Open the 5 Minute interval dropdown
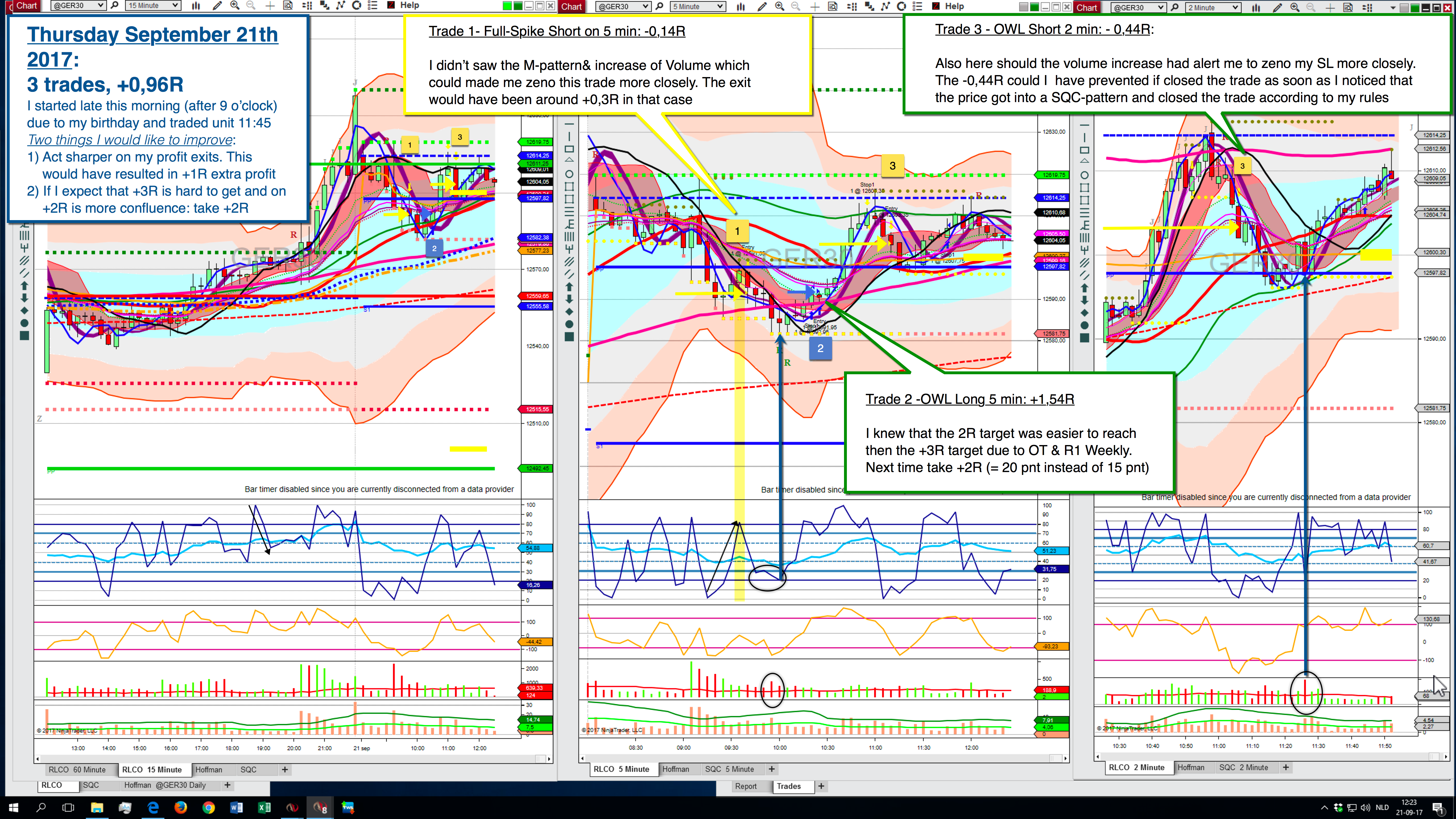The image size is (1456, 819). pyautogui.click(x=698, y=7)
